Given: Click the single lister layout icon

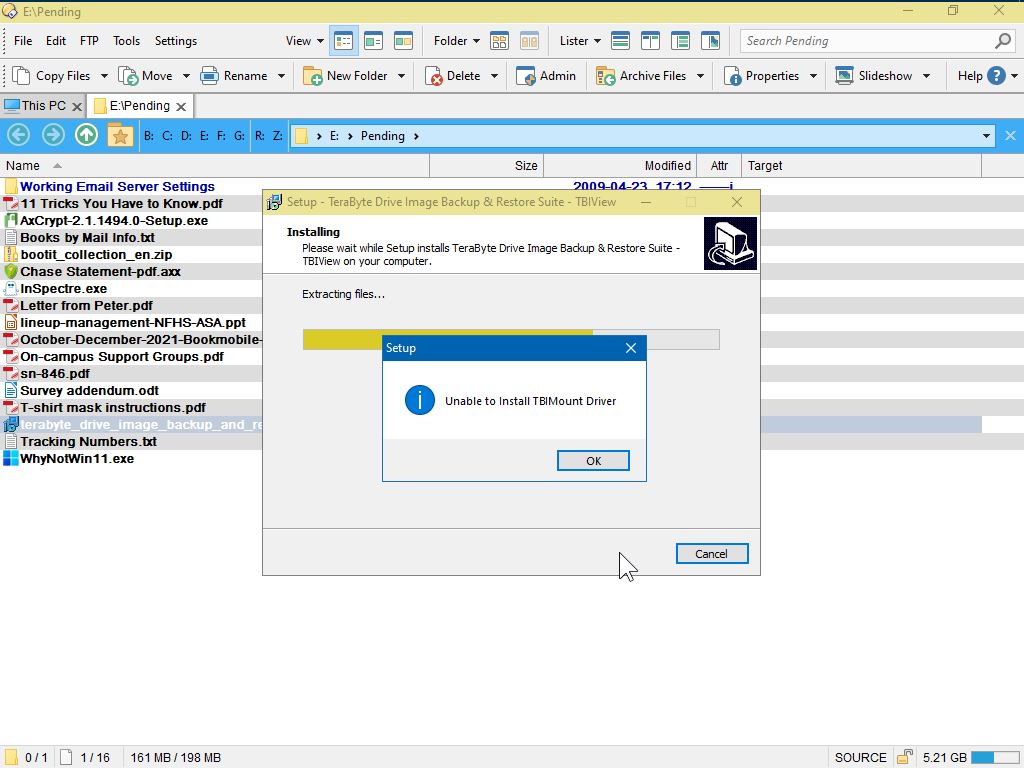Looking at the screenshot, I should pos(620,41).
